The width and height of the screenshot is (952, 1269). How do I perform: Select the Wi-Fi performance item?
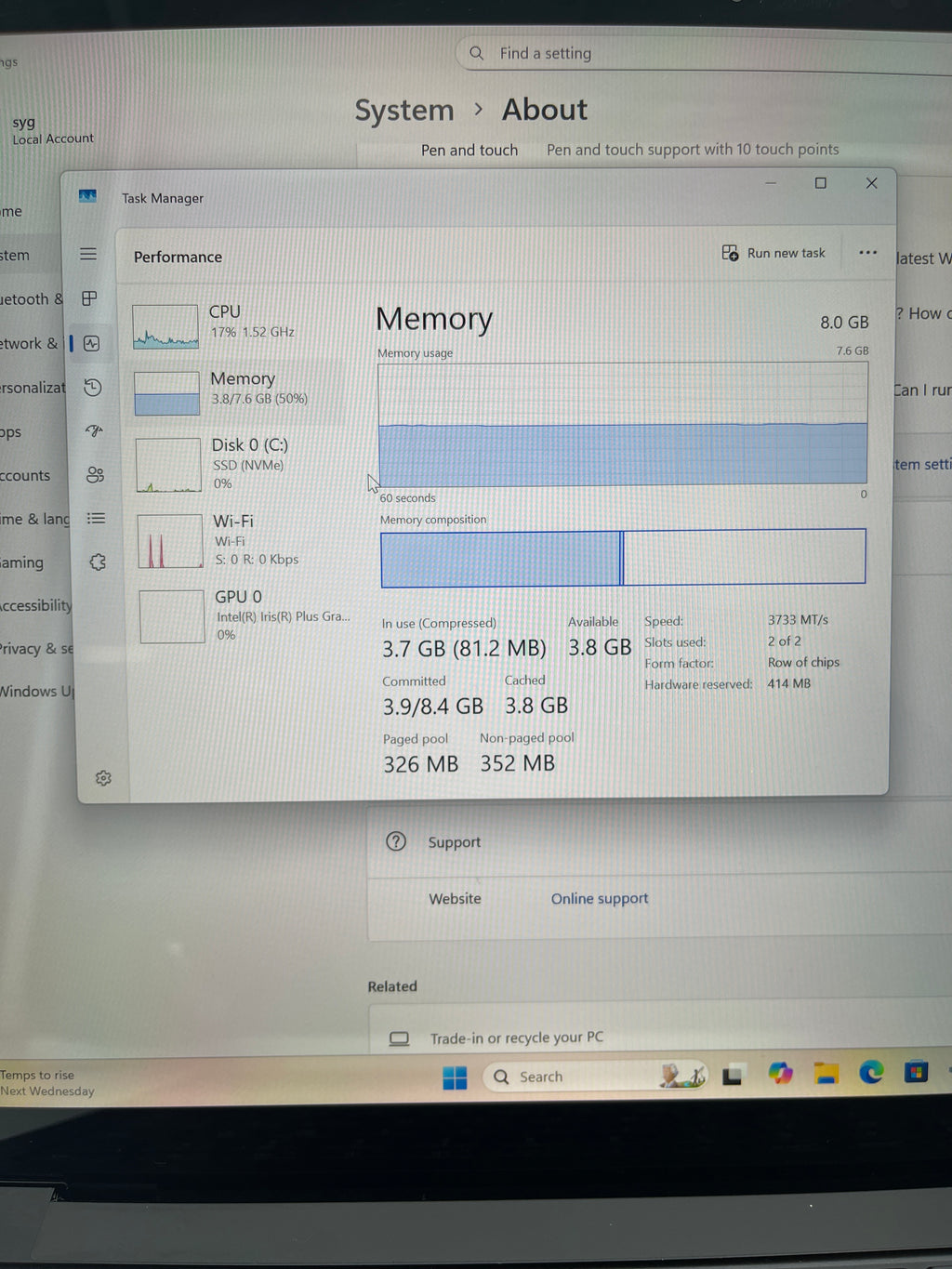(242, 539)
